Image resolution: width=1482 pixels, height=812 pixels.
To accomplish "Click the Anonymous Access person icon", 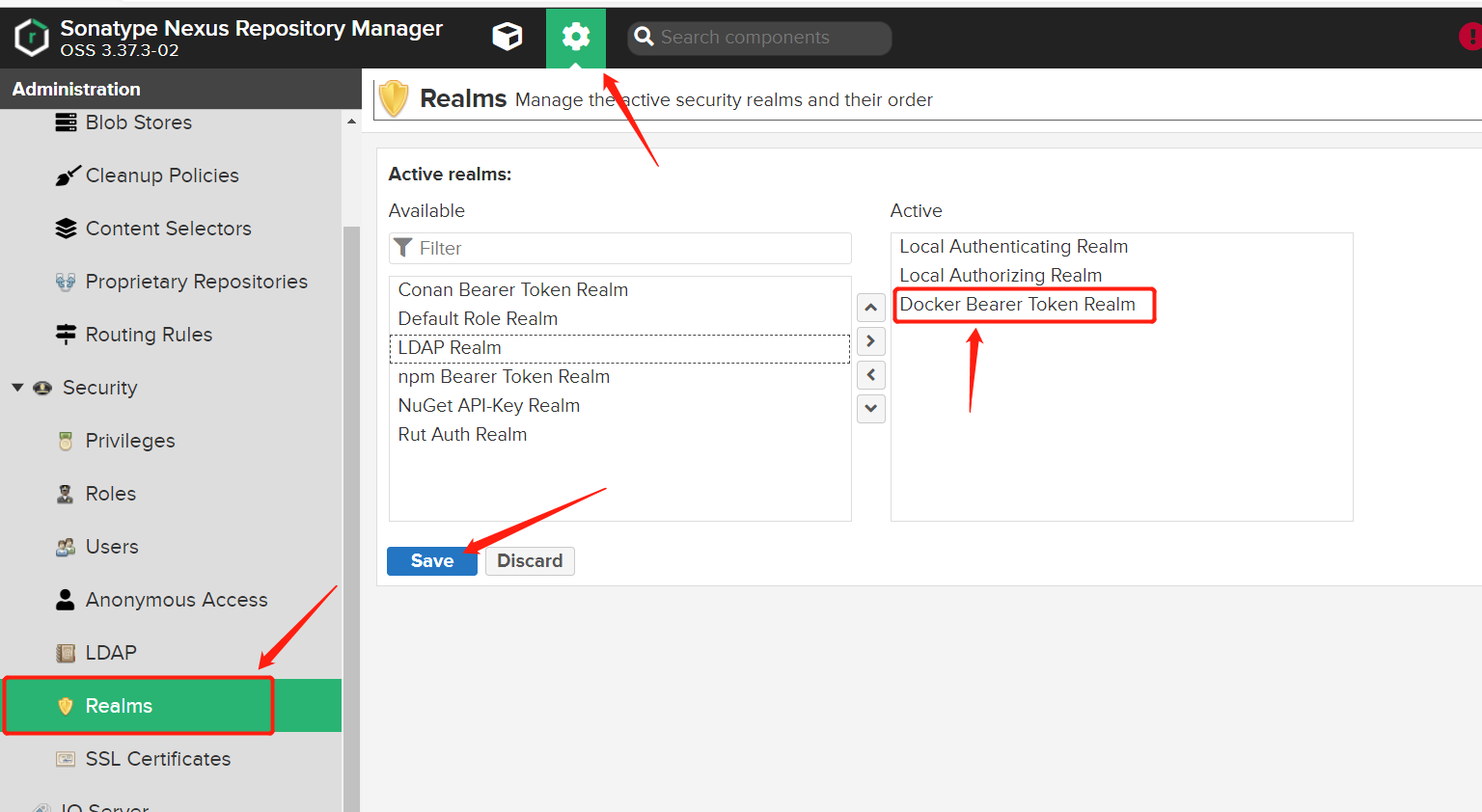I will [65, 600].
